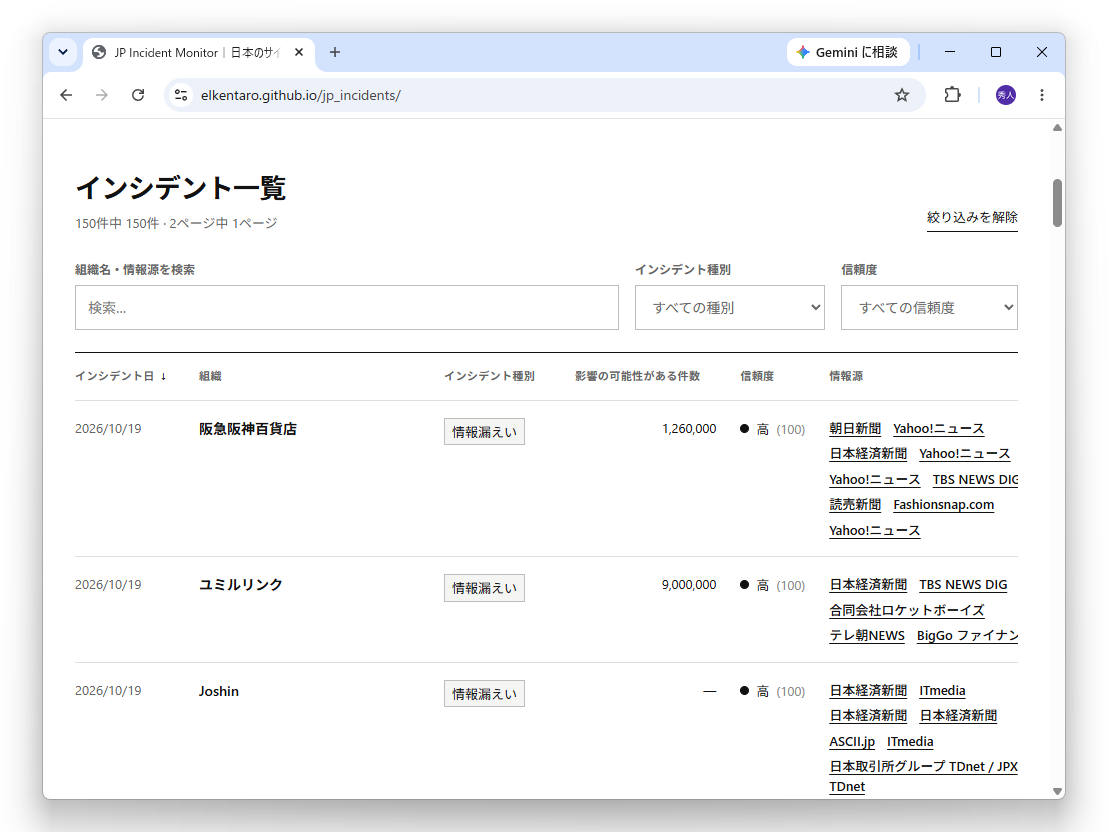Open 日本経済新聞 link in ユミルリンク row
Screen dimensions: 1109x832
pyautogui.click(x=868, y=585)
